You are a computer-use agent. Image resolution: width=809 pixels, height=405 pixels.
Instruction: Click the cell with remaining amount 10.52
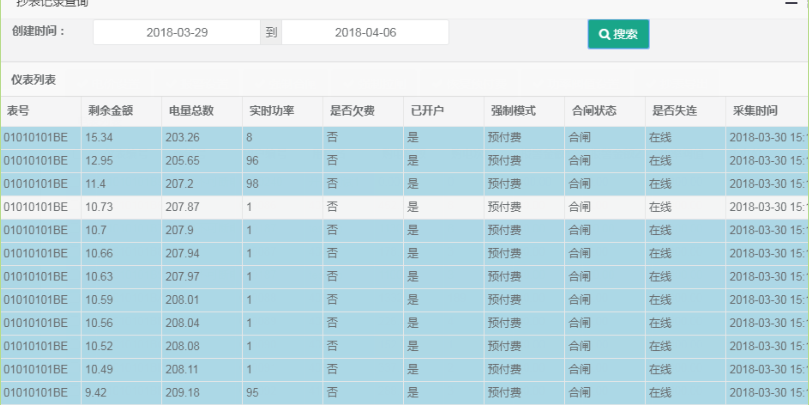coord(100,346)
